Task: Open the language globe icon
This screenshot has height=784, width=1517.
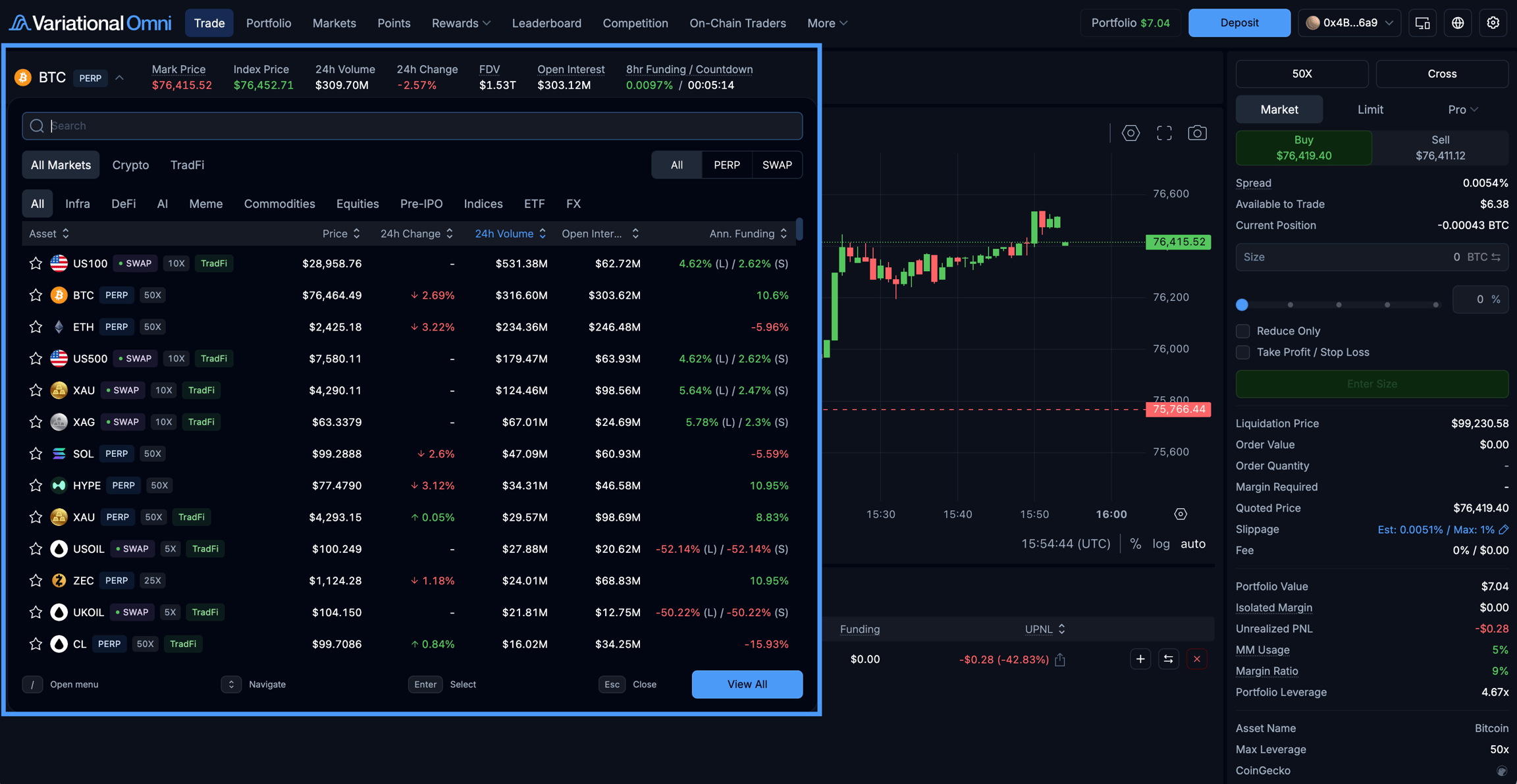Action: (1458, 23)
